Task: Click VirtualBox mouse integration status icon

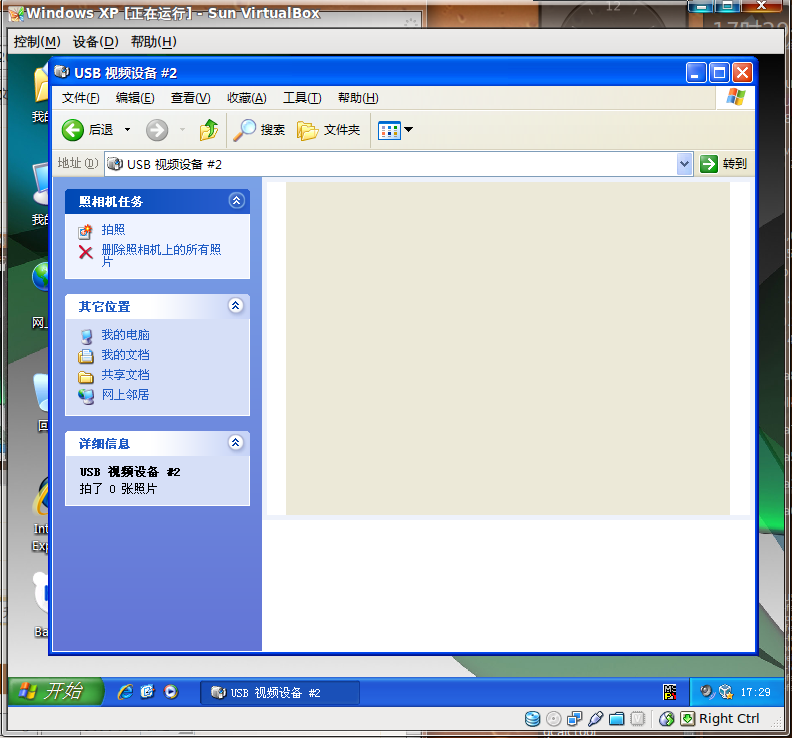Action: [x=667, y=718]
